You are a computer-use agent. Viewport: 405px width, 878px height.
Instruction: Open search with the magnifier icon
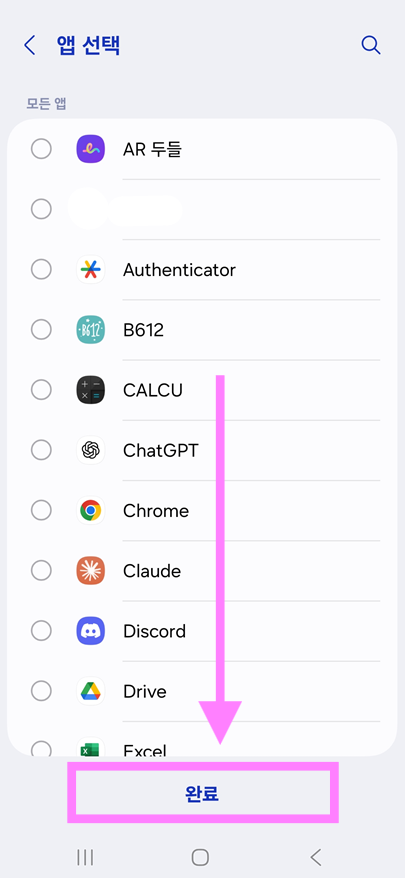pyautogui.click(x=371, y=45)
